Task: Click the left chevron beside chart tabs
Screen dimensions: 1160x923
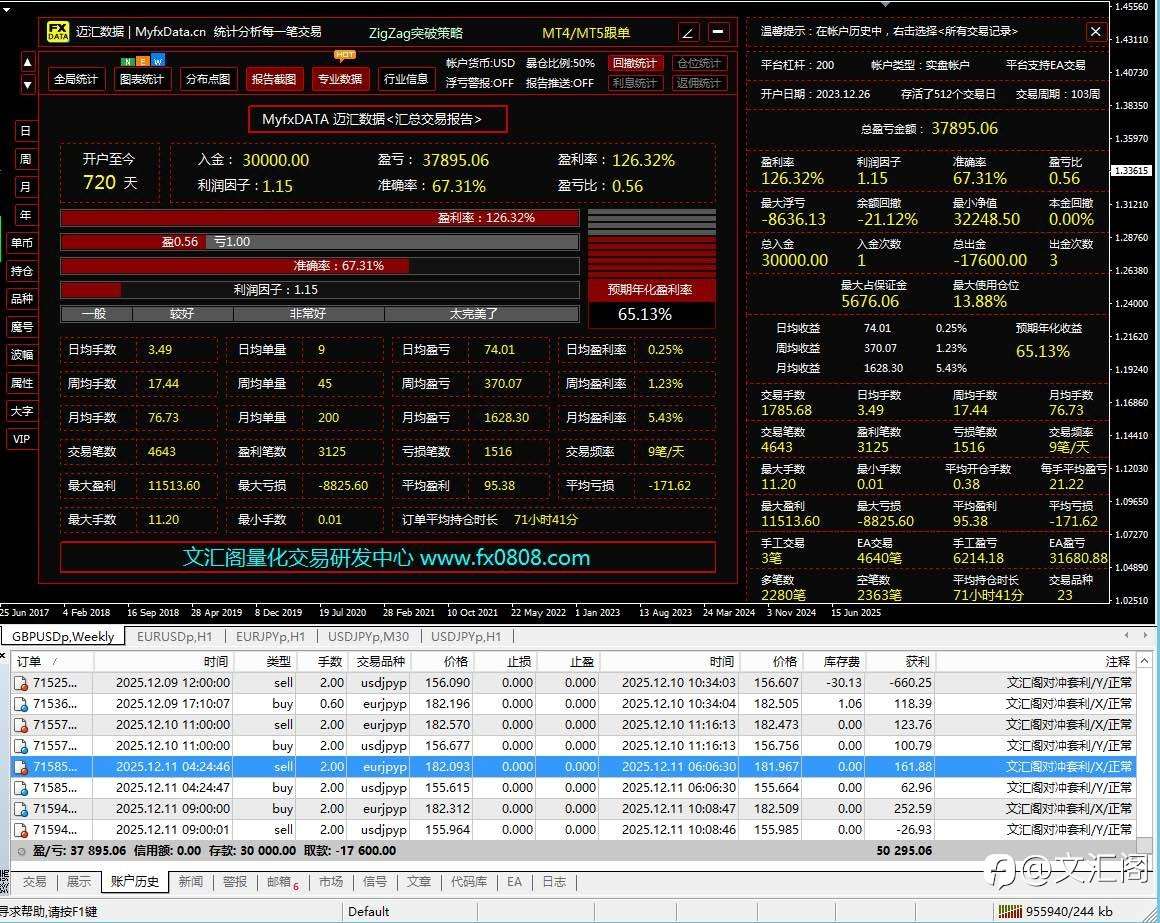Action: 1124,634
